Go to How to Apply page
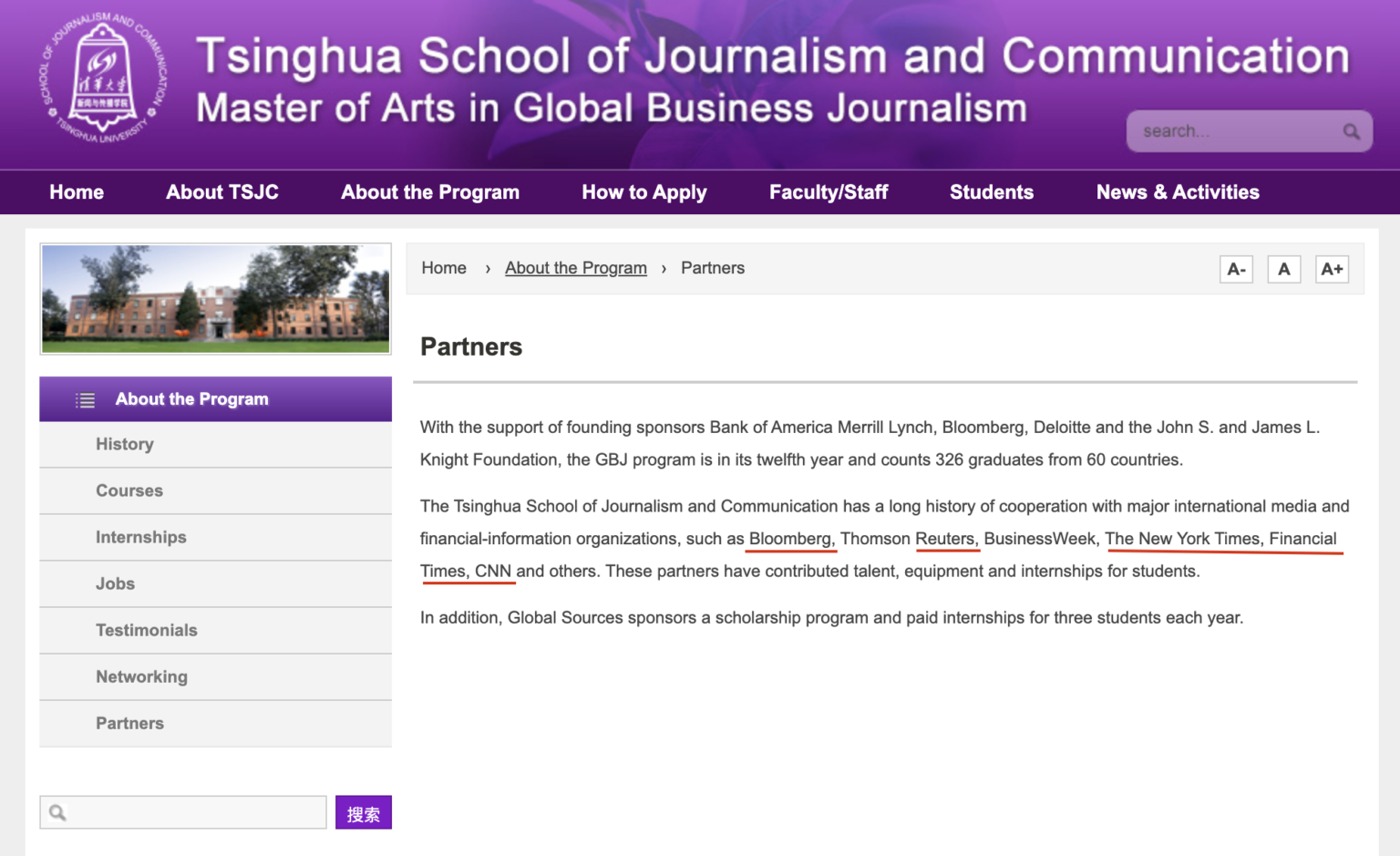The width and height of the screenshot is (1400, 856). pos(643,192)
